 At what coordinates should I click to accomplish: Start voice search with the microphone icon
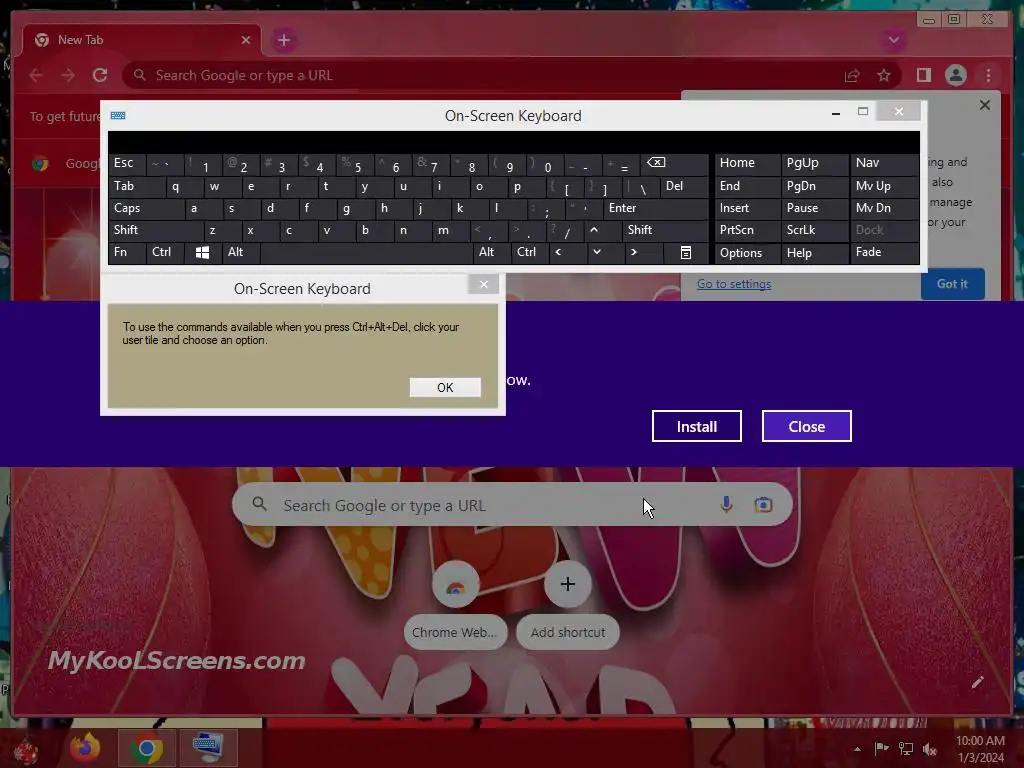(726, 504)
